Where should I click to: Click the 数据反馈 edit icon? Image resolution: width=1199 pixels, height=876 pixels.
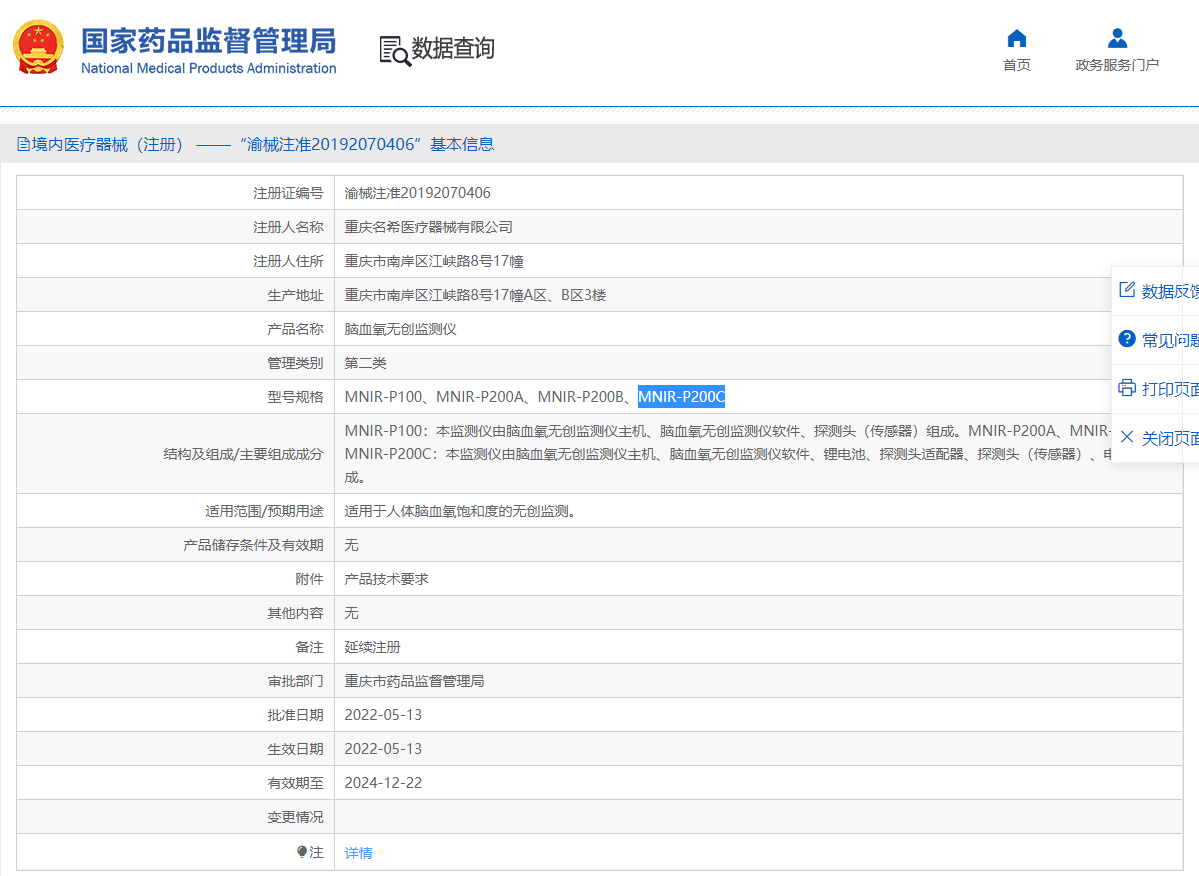1126,290
